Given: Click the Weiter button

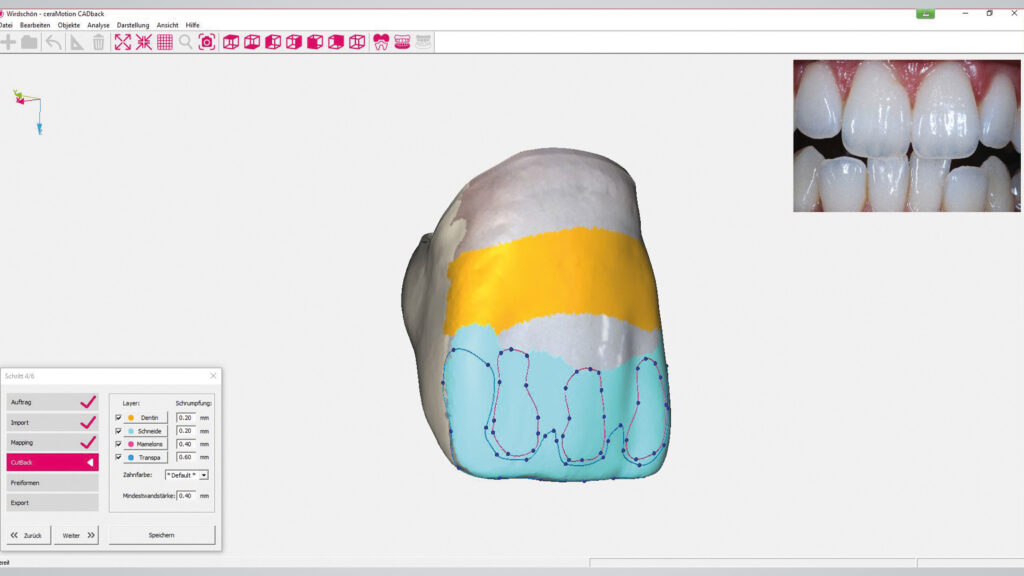Looking at the screenshot, I should (x=76, y=535).
